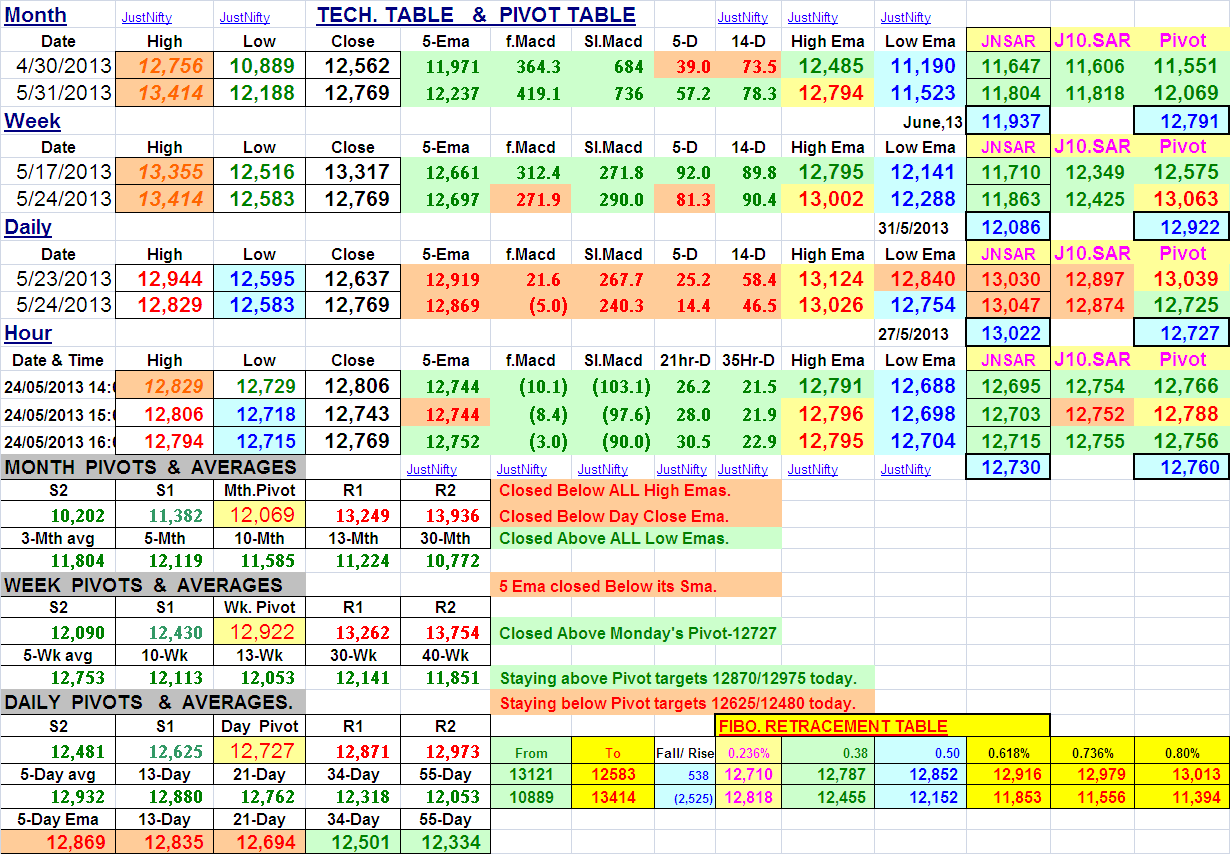Select the 27/5/2013 label cell
1230x854 pixels.
[921, 333]
